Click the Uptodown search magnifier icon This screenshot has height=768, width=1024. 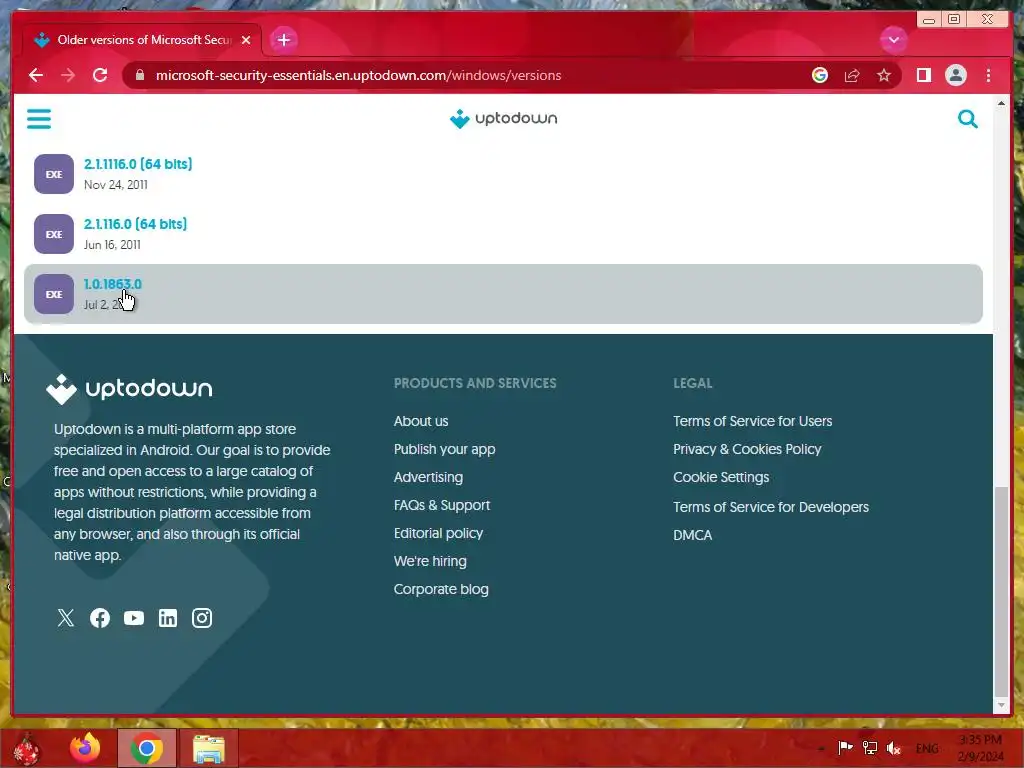[x=967, y=119]
